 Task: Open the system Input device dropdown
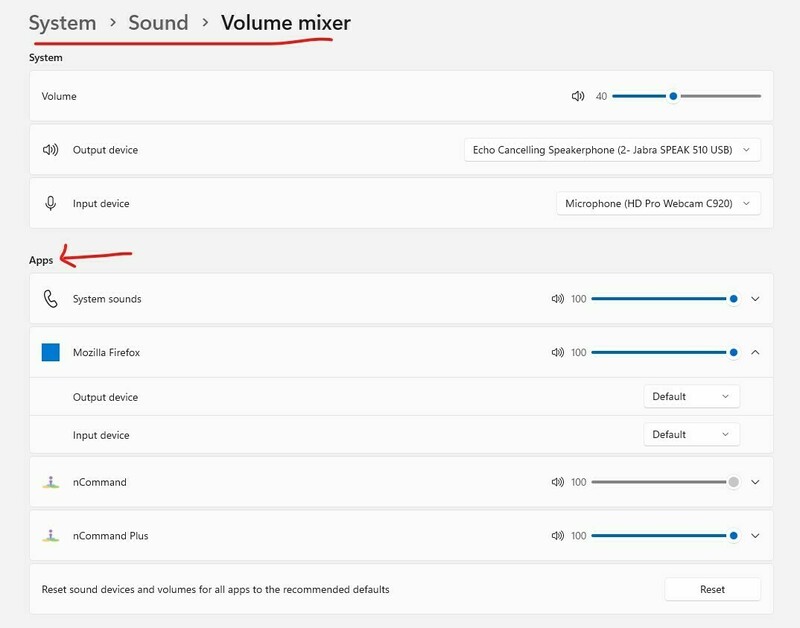pyautogui.click(x=658, y=204)
